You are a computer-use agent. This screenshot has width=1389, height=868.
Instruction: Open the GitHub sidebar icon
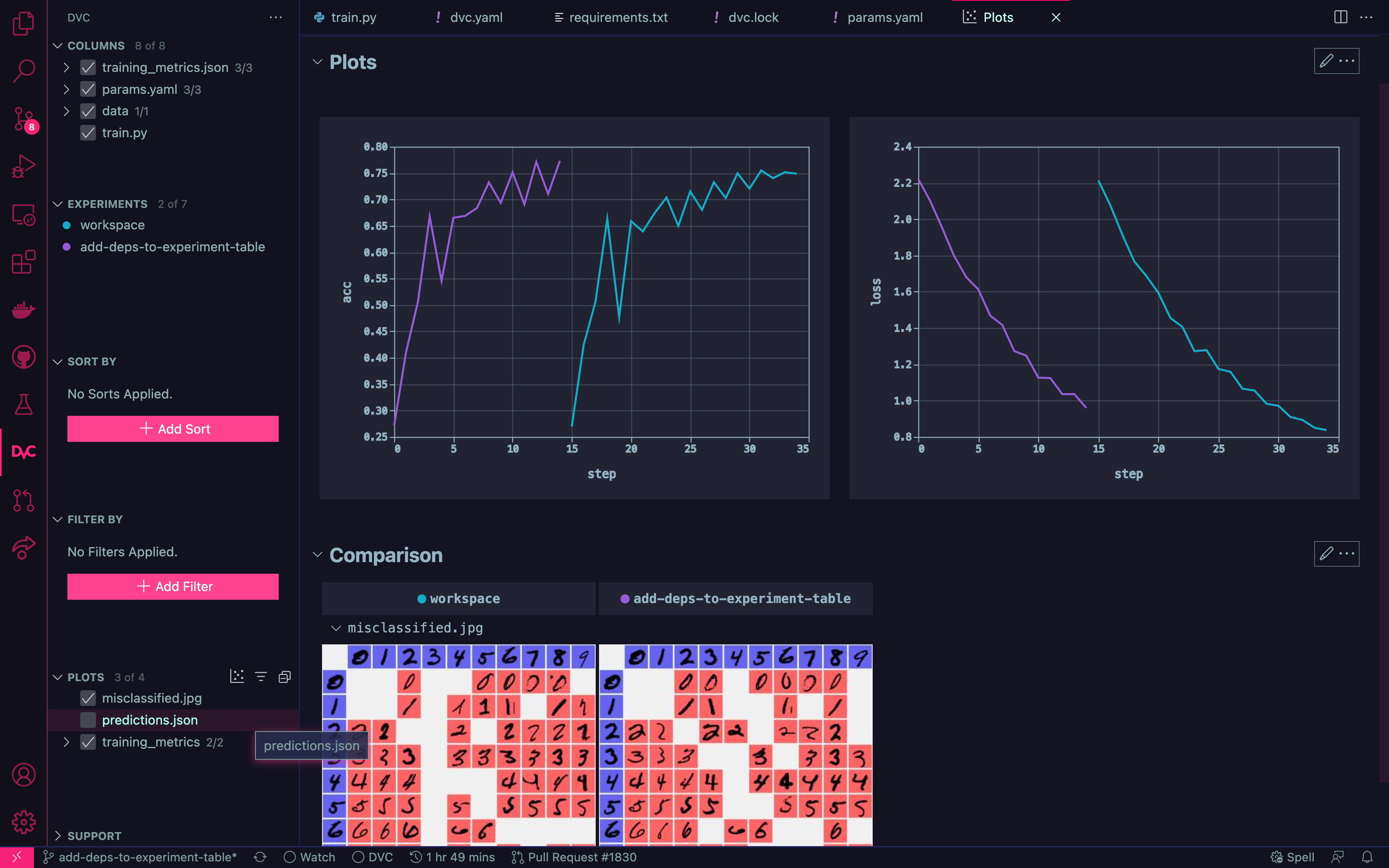(x=24, y=357)
